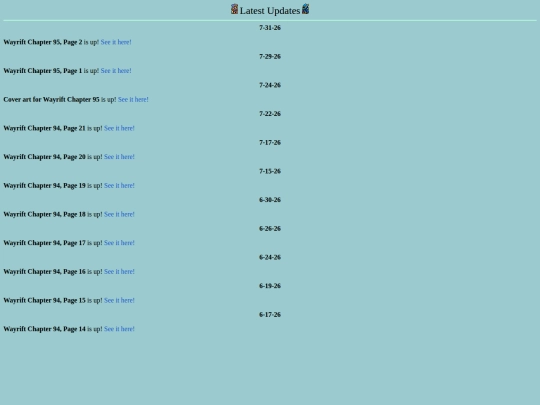Click the text Wayrift Chapter 94, Page 15
This screenshot has width=540, height=405.
[44, 300]
